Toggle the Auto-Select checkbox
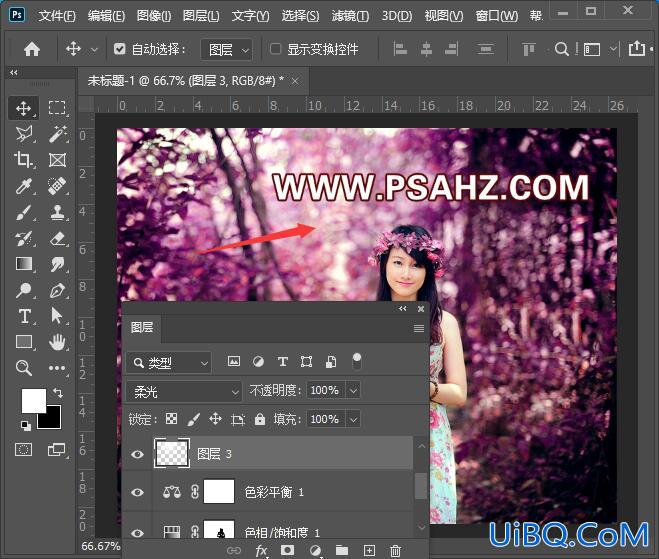The image size is (659, 559). click(119, 49)
